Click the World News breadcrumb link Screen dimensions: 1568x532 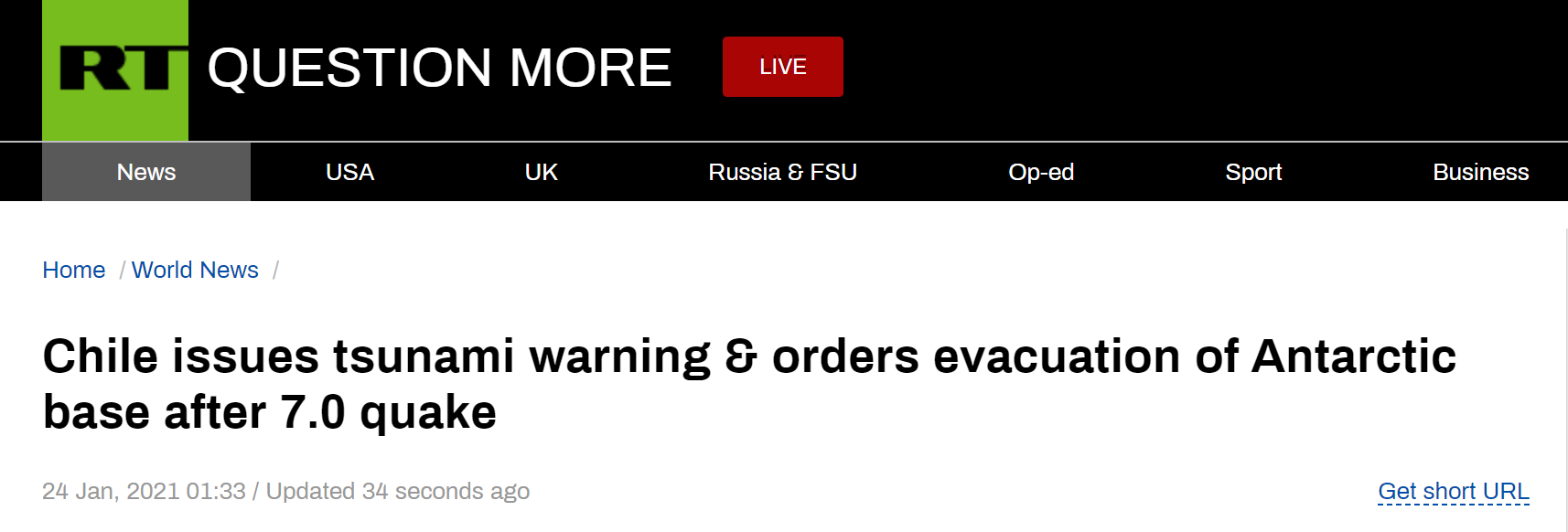(195, 270)
